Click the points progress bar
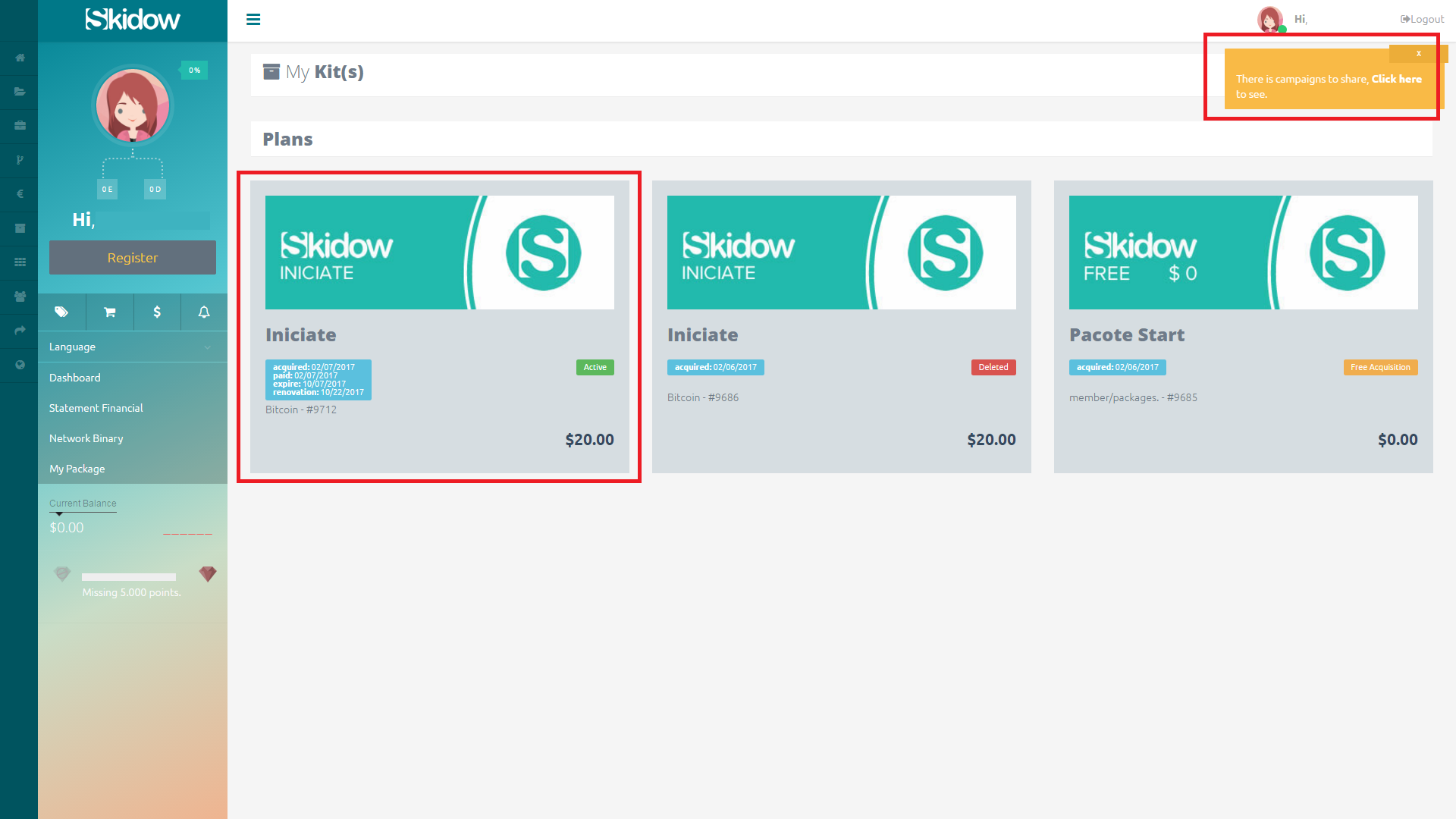The image size is (1456, 819). pos(129,577)
